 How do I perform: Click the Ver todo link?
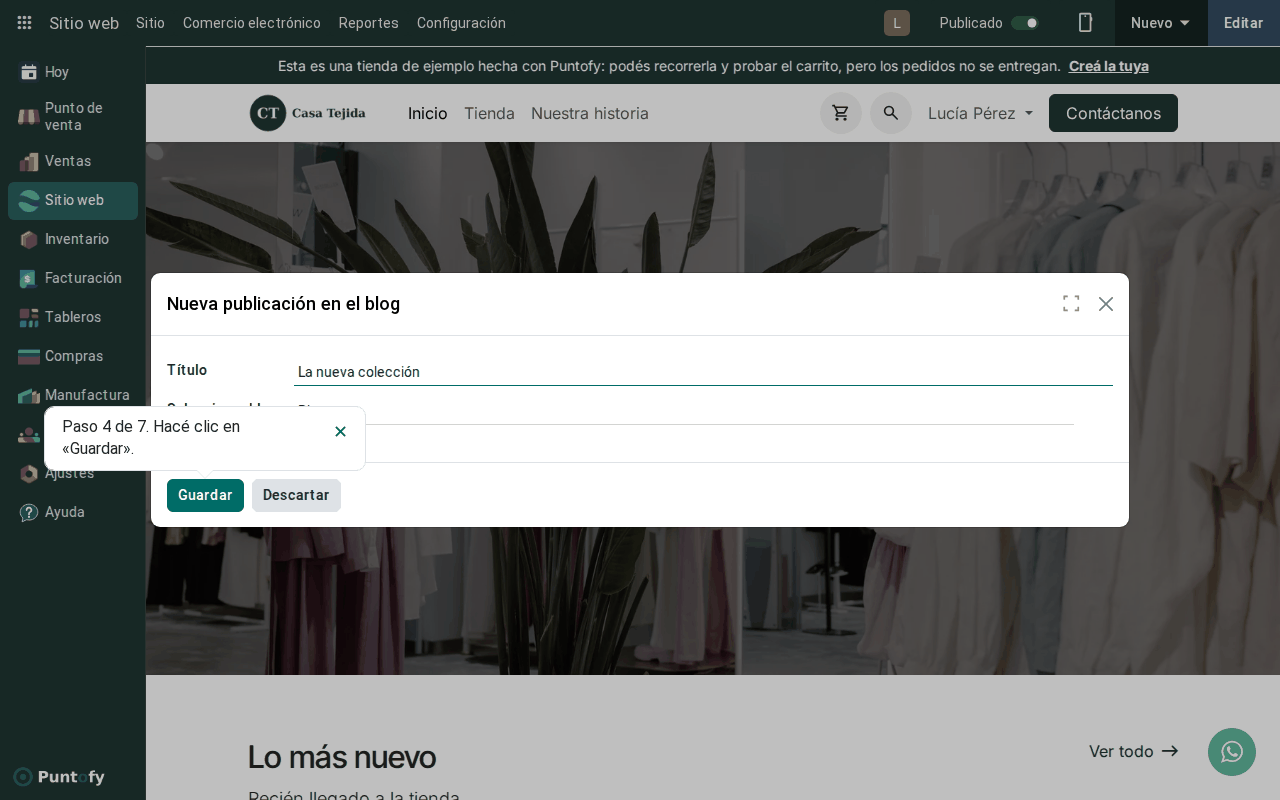point(1134,751)
